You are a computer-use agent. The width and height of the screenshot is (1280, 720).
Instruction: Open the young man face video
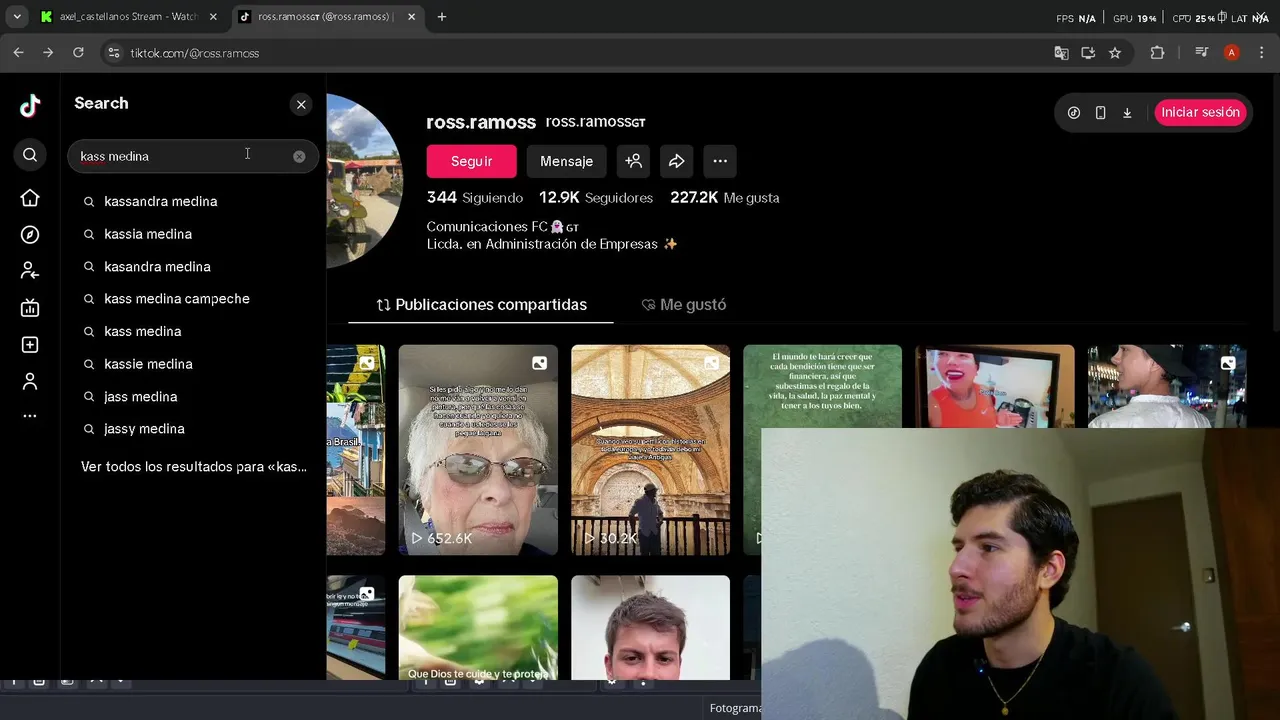click(x=650, y=628)
